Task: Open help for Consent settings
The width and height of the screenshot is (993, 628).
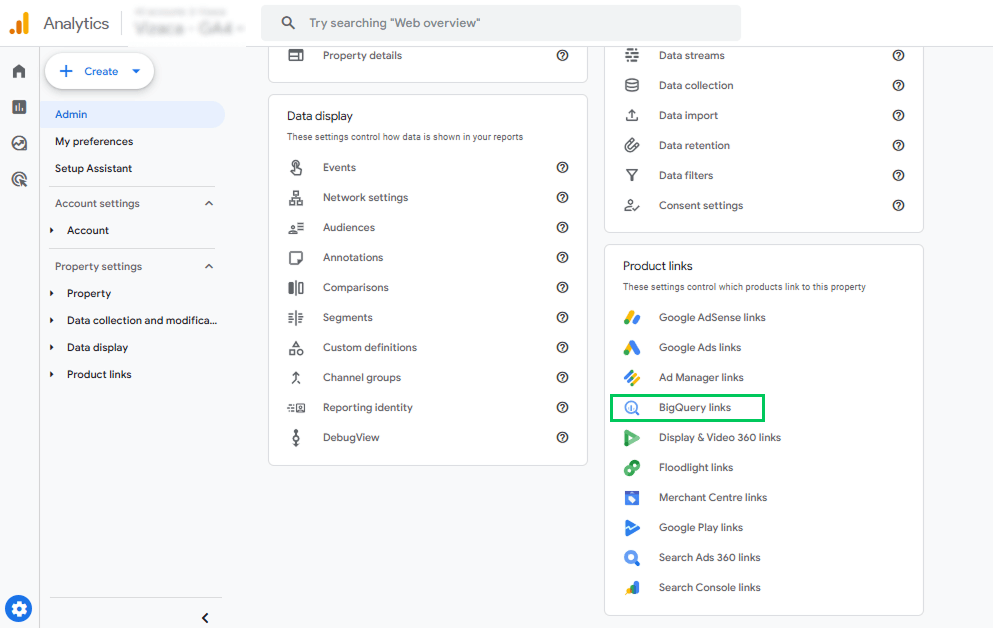Action: [x=898, y=205]
